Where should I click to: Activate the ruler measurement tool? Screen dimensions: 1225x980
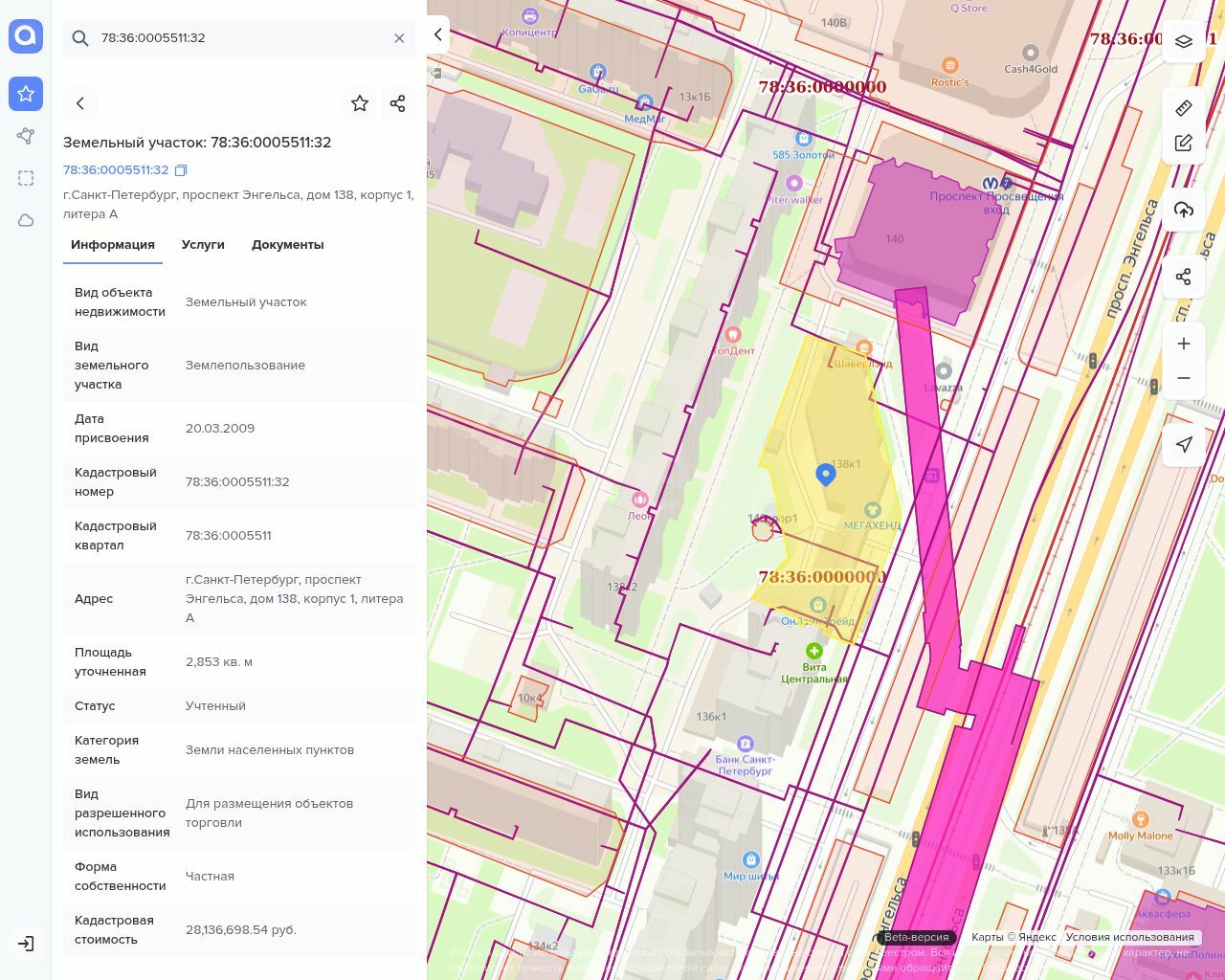(1184, 107)
